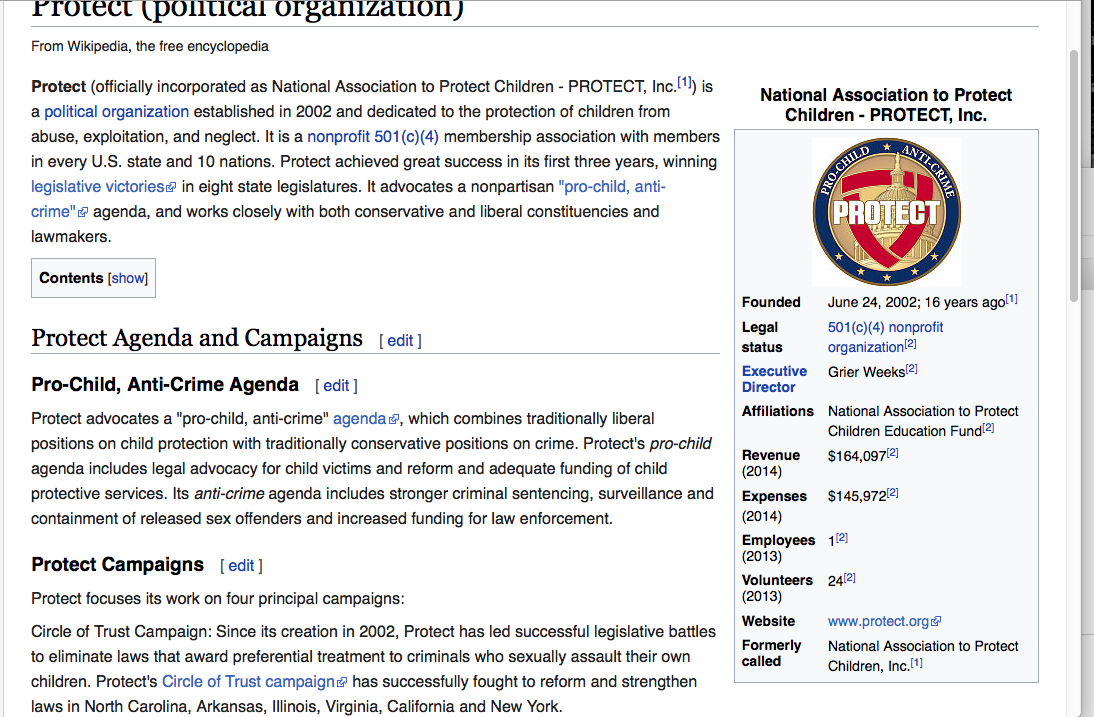This screenshot has width=1094, height=717.
Task: Open the 'political organization' link
Action: point(116,112)
